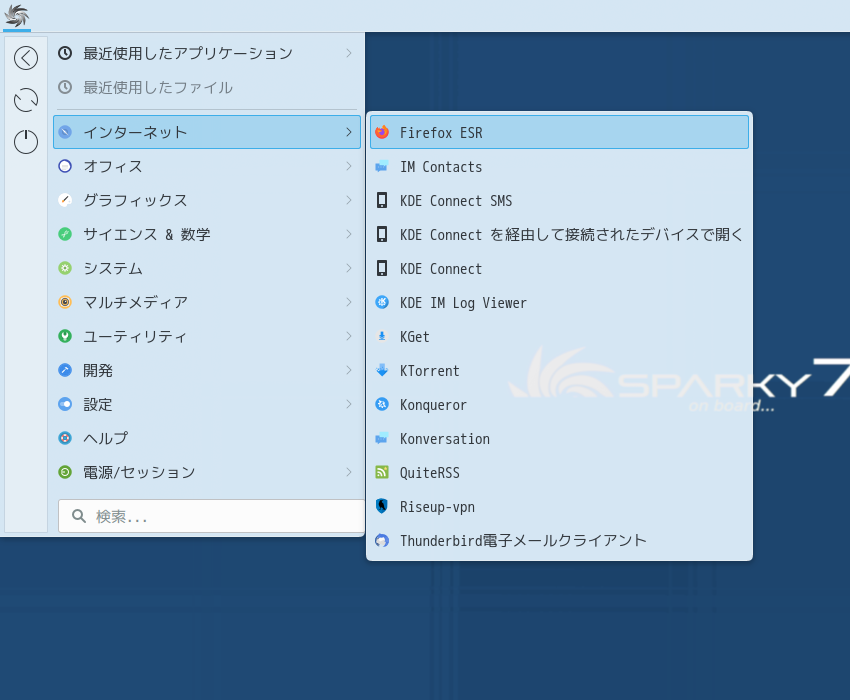Viewport: 850px width, 700px height.
Task: Click the KTorrent icon
Action: (382, 370)
